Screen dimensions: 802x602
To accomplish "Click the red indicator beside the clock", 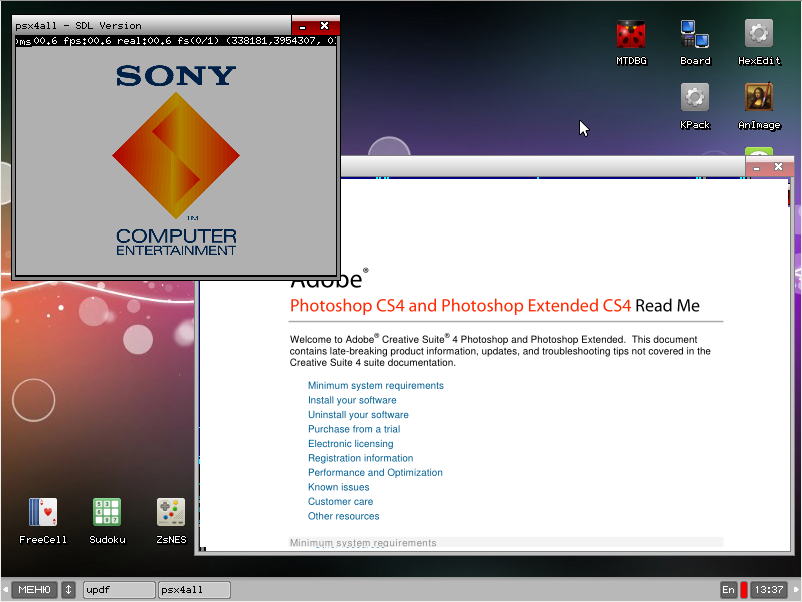I will [x=744, y=590].
